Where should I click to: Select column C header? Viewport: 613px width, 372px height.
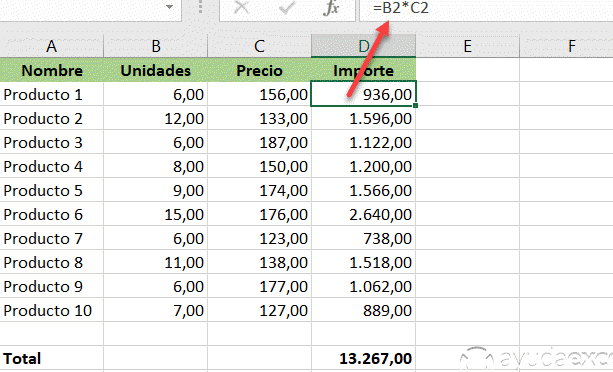[260, 46]
